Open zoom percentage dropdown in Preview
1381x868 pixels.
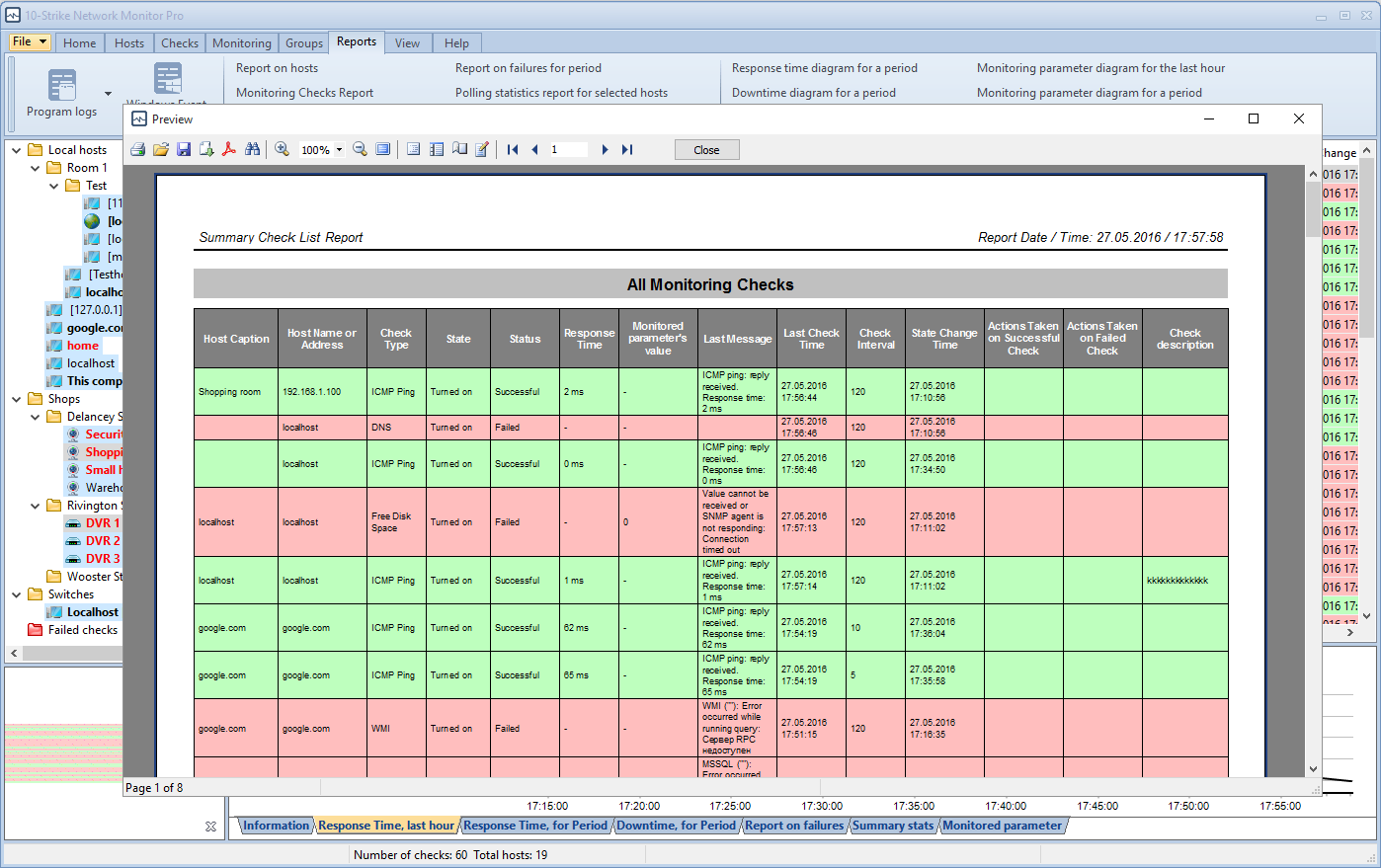tap(340, 150)
